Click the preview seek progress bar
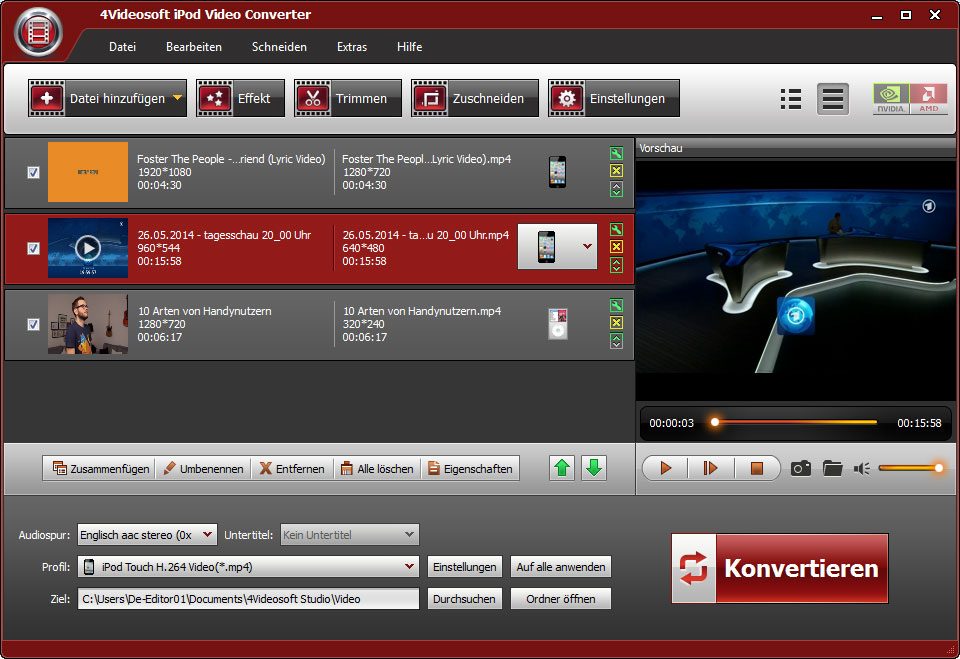 [795, 422]
